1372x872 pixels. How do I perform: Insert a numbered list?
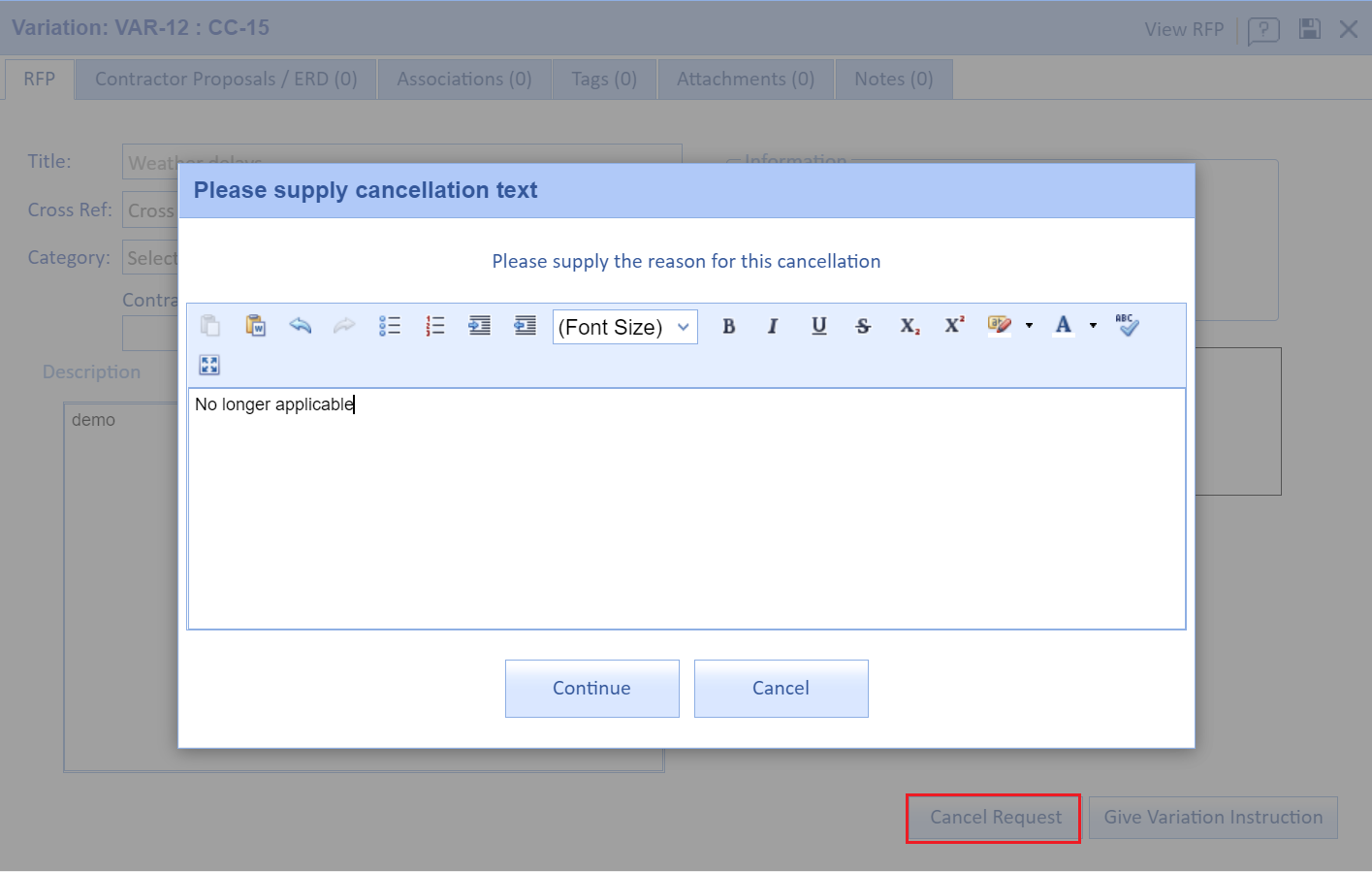[x=434, y=326]
